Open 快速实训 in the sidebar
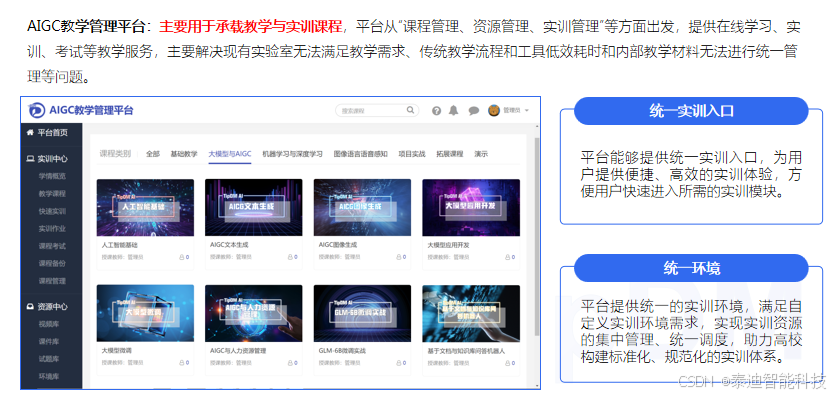Image resolution: width=838 pixels, height=397 pixels. (52, 211)
